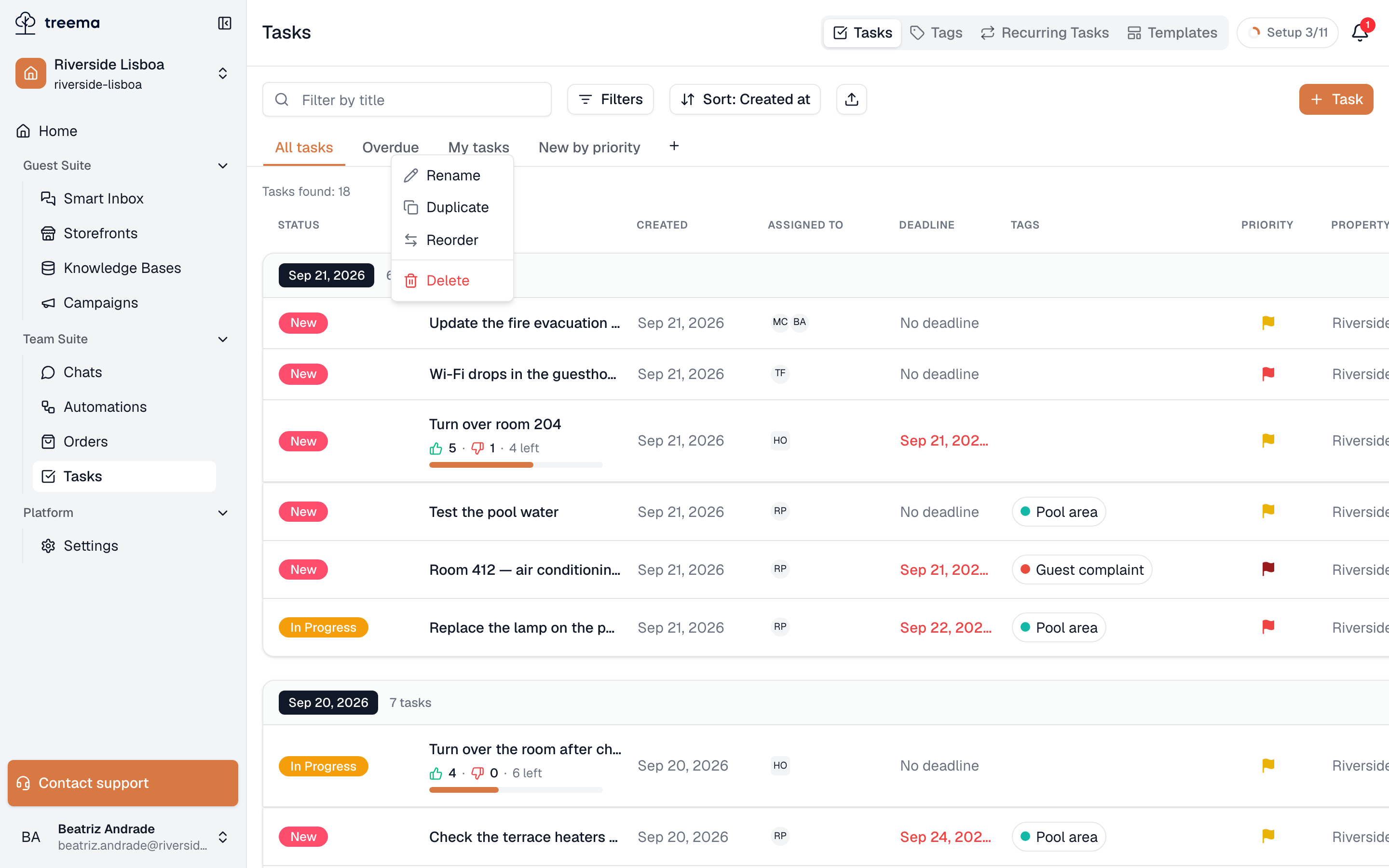Click the In Progress status on lamp task
1389x868 pixels.
point(323,627)
